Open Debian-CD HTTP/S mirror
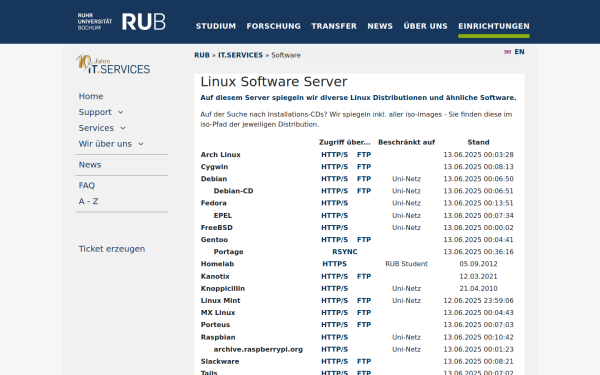The width and height of the screenshot is (600, 375). [x=334, y=191]
